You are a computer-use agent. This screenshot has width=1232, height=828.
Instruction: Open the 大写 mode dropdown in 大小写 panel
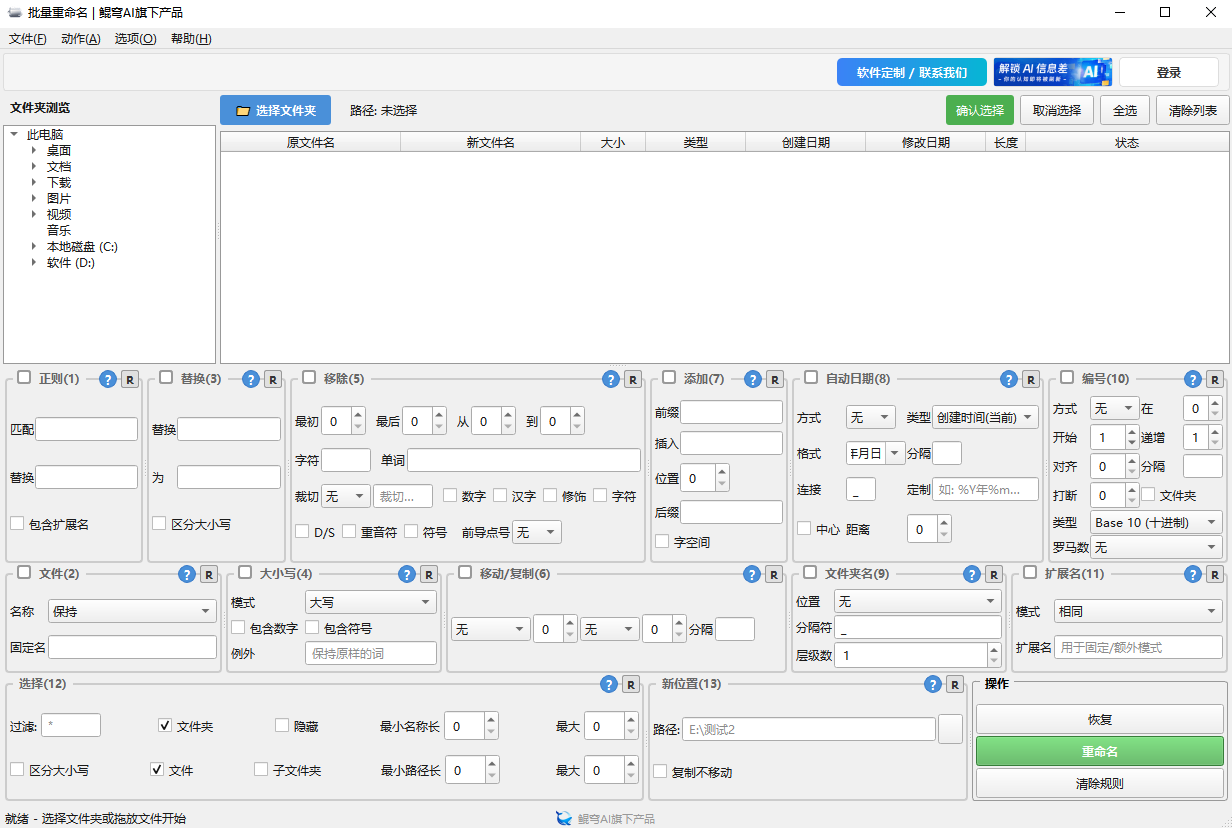click(370, 602)
